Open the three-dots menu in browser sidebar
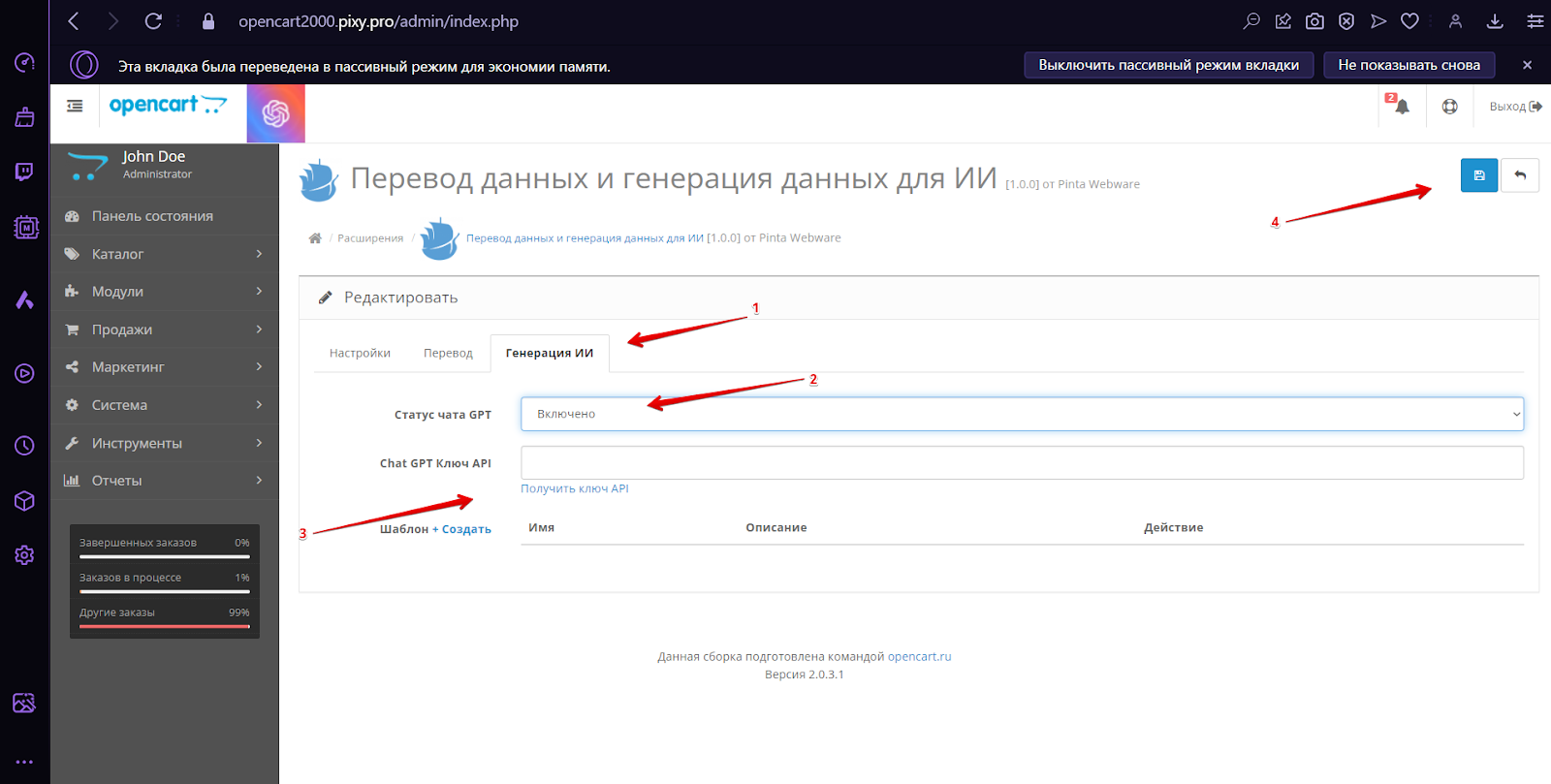1551x784 pixels. click(x=24, y=762)
